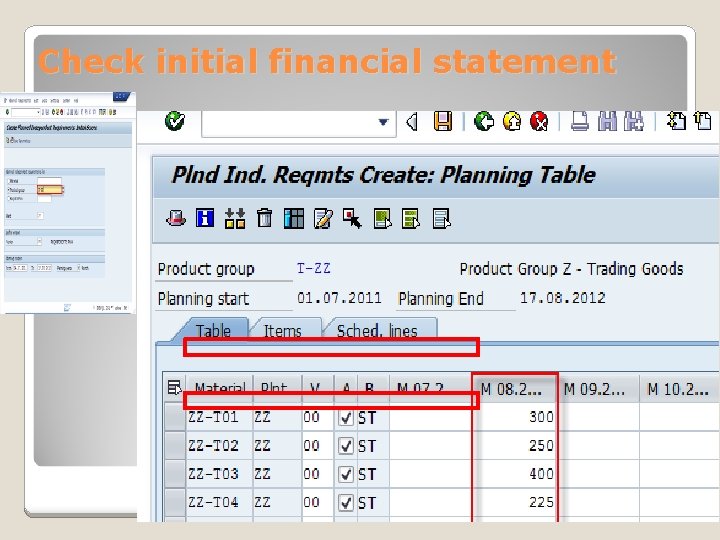The height and width of the screenshot is (540, 720).
Task: Click the second green list icon with arrow
Action: [x=411, y=218]
